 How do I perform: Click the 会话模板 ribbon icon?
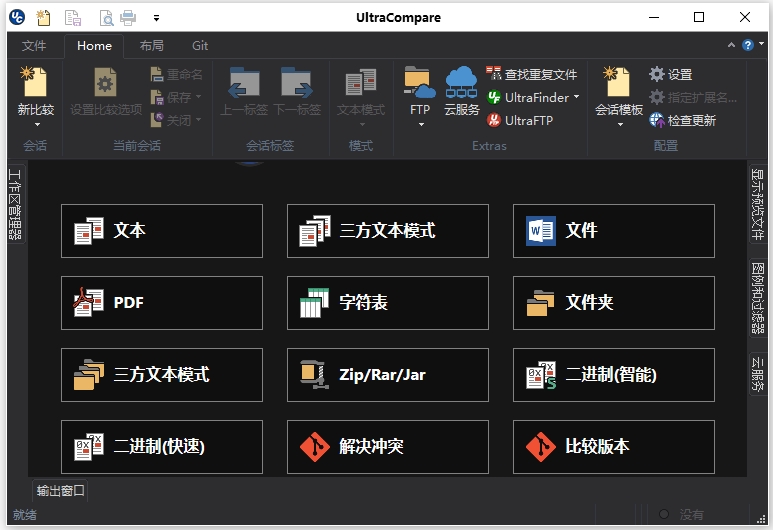(618, 82)
